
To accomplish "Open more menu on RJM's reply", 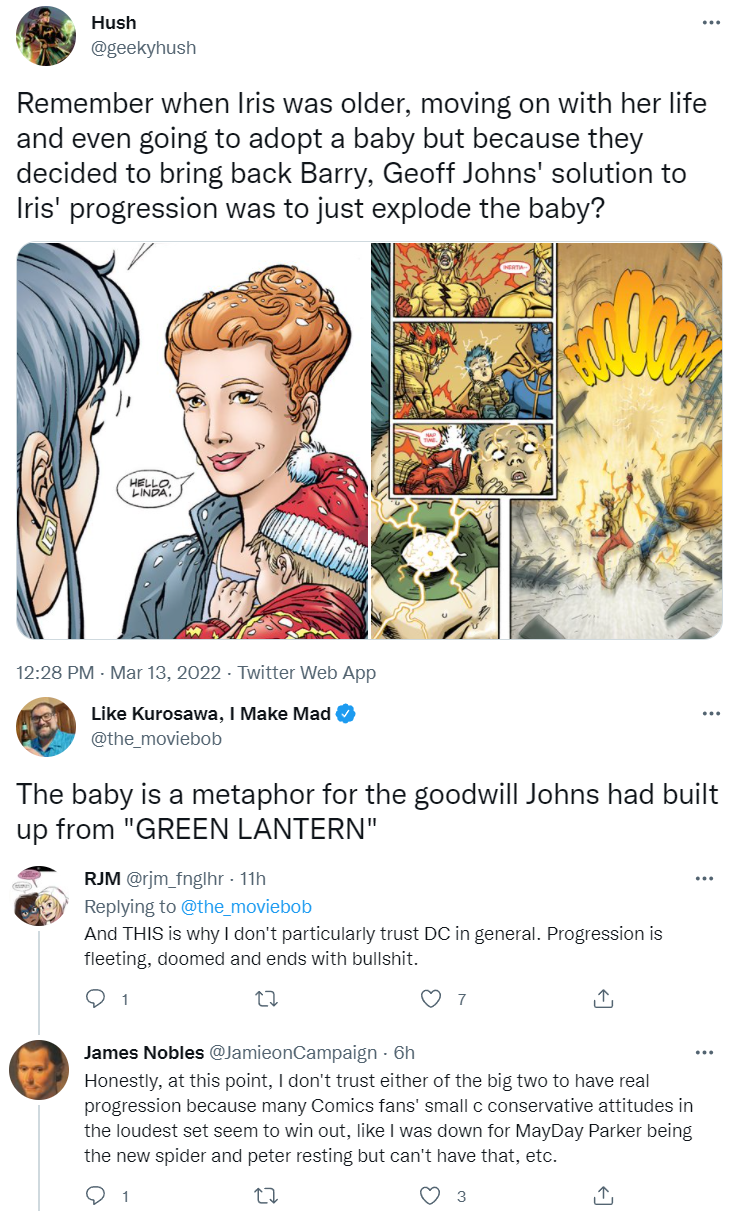I will [704, 879].
